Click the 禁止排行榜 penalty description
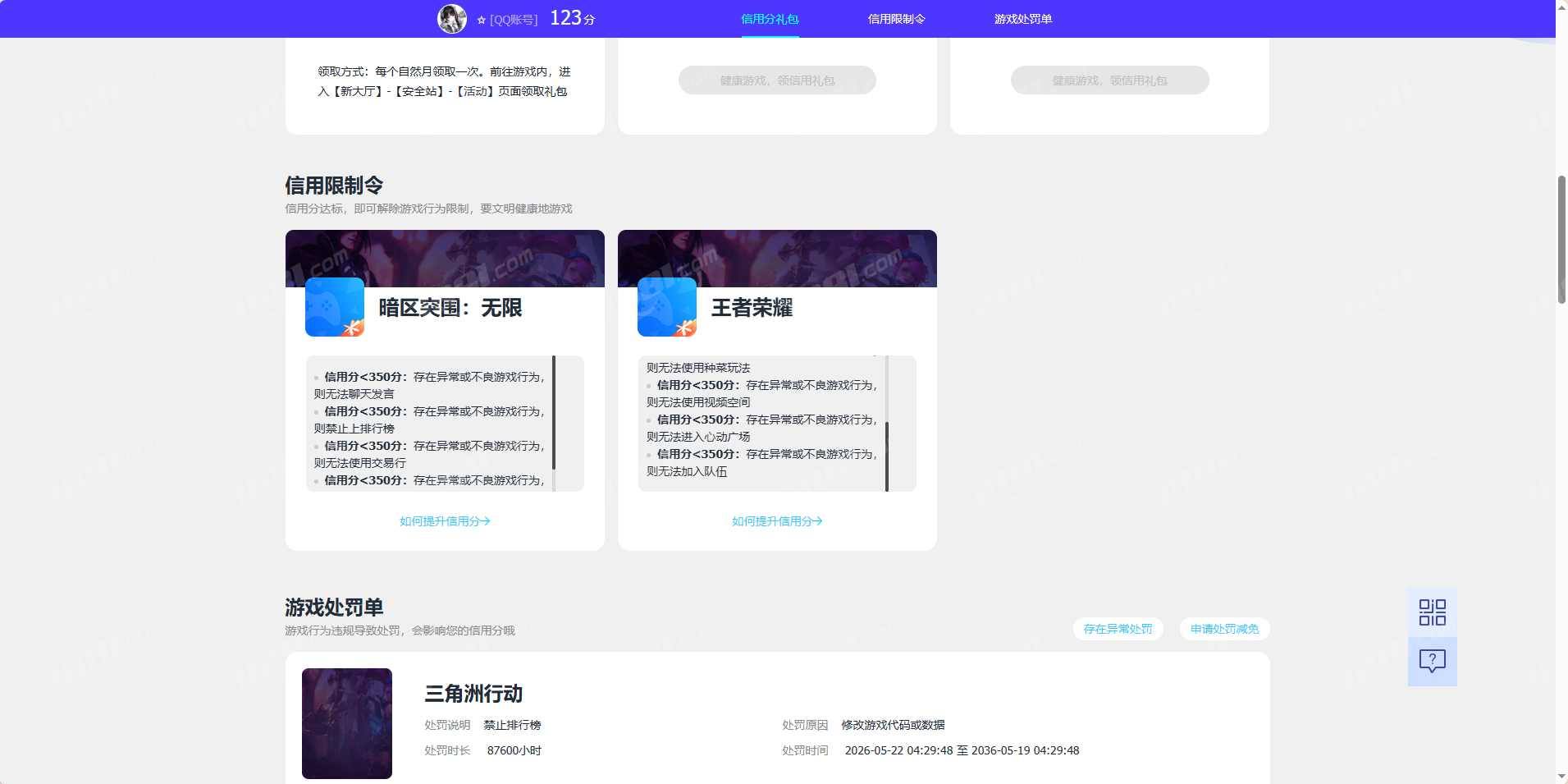Viewport: 1568px width, 784px height. click(x=512, y=725)
